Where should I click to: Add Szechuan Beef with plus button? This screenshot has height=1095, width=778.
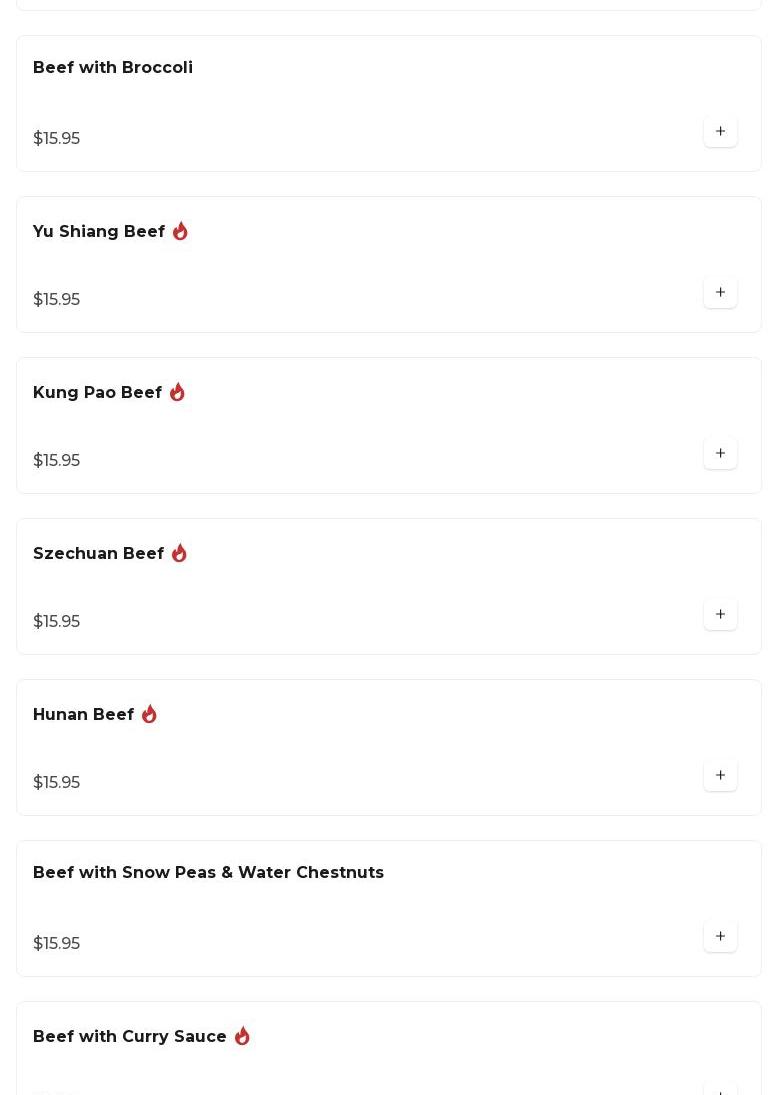[x=720, y=614]
